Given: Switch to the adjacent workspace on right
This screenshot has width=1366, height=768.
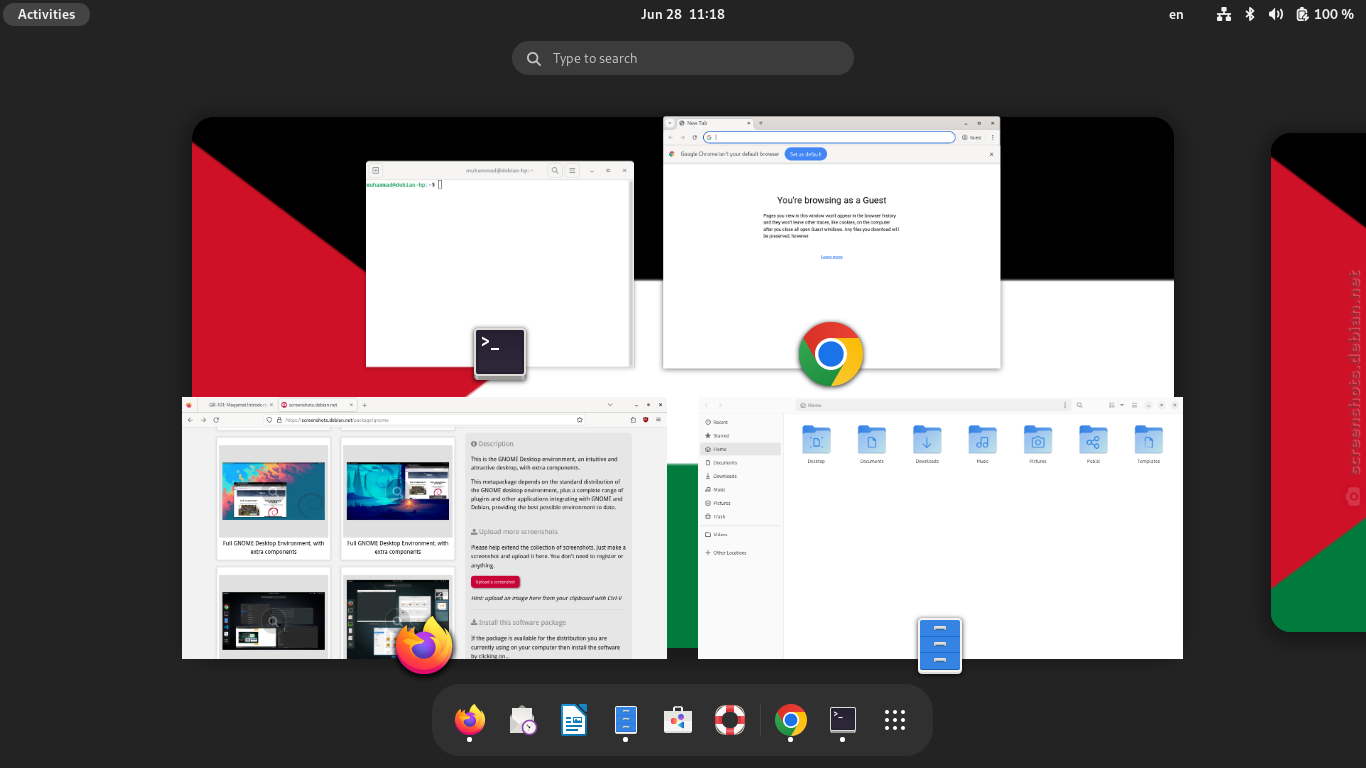Looking at the screenshot, I should pyautogui.click(x=1318, y=382).
